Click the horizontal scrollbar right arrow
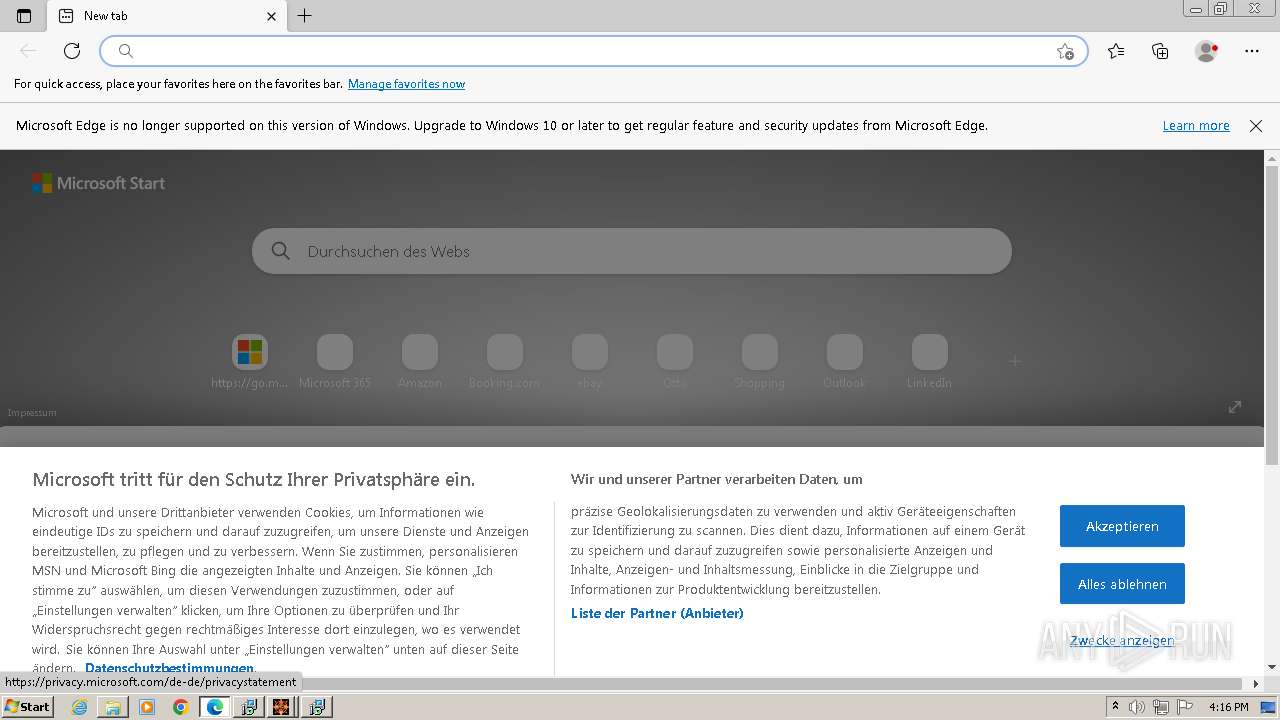This screenshot has width=1280, height=720. pyautogui.click(x=1257, y=684)
